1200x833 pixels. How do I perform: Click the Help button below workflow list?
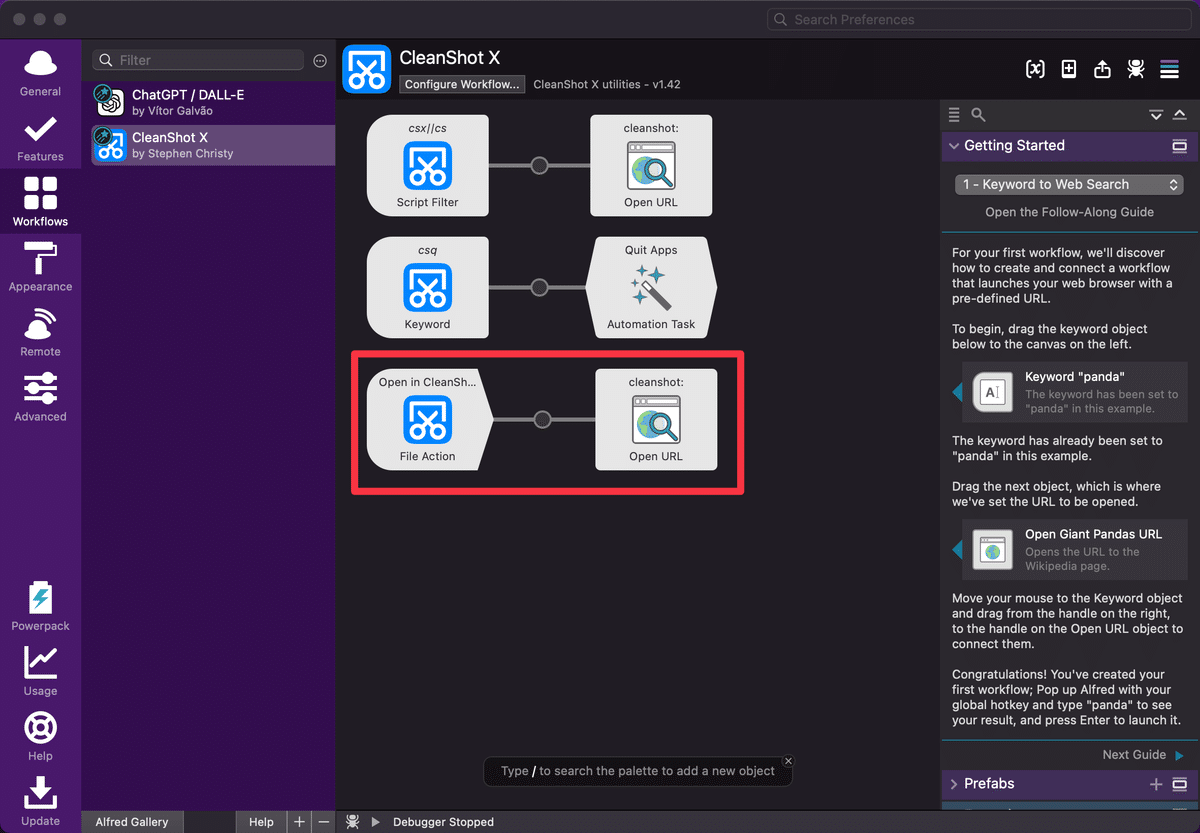click(x=261, y=822)
